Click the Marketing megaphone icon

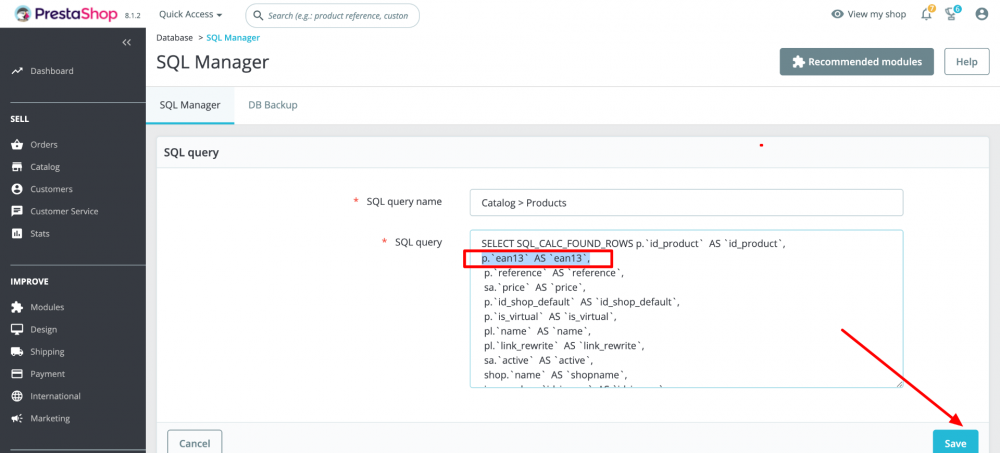tap(17, 419)
